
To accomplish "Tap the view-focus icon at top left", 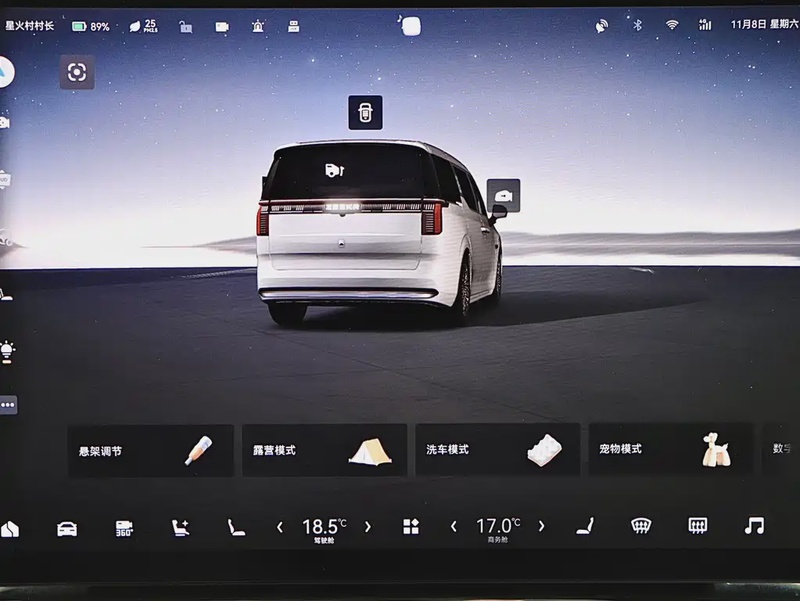I will 77,72.
